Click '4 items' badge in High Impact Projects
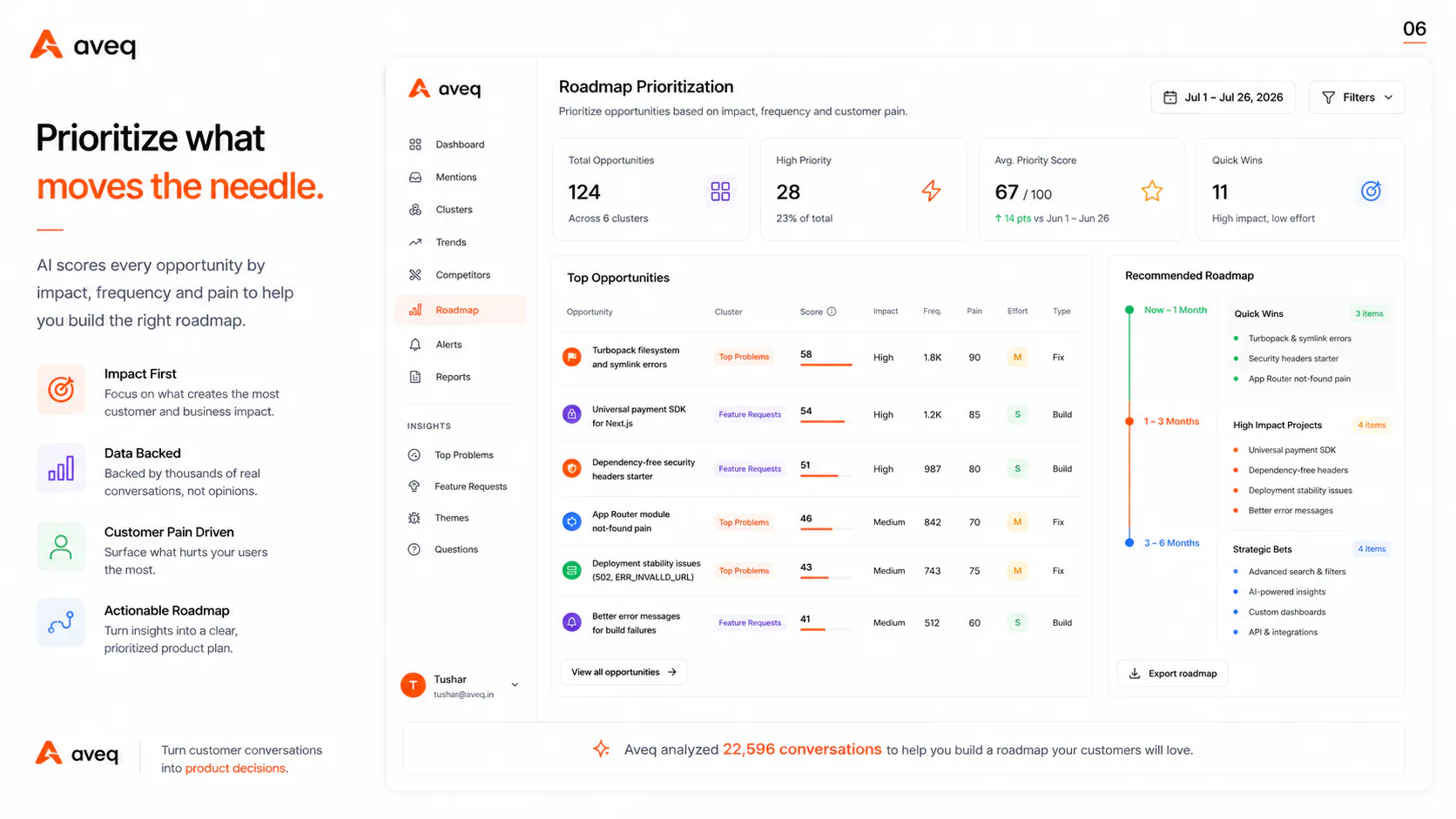 click(1372, 425)
